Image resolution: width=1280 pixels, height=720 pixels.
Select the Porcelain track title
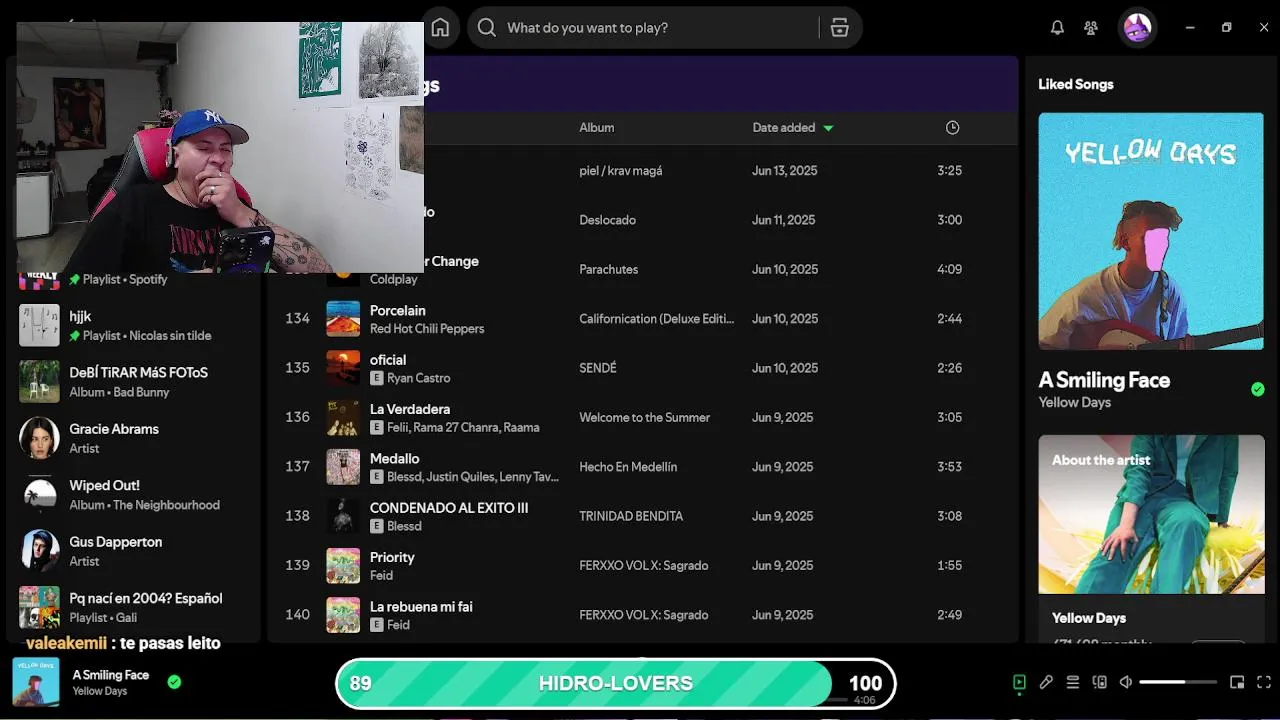coord(398,310)
